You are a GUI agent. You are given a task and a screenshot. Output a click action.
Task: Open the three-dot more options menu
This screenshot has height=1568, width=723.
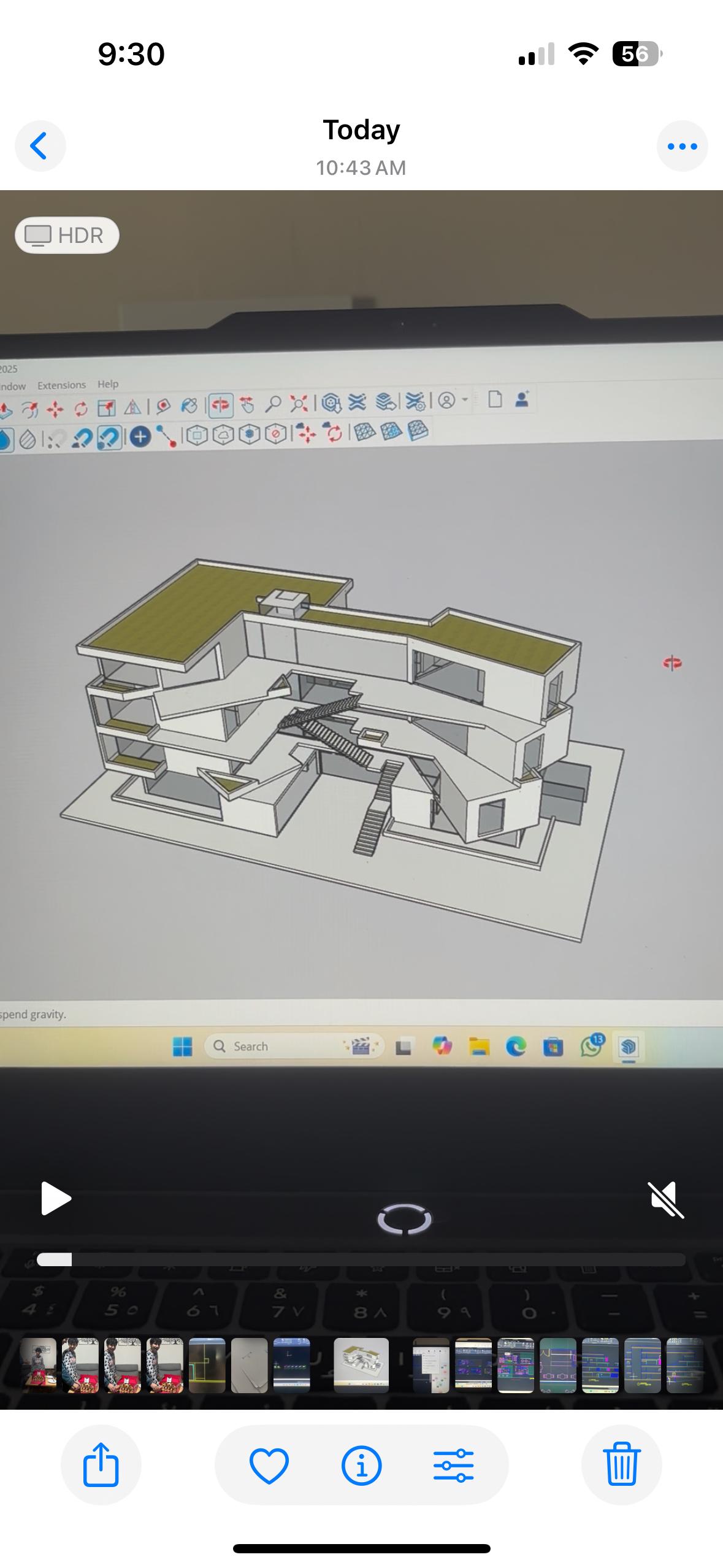[x=682, y=146]
